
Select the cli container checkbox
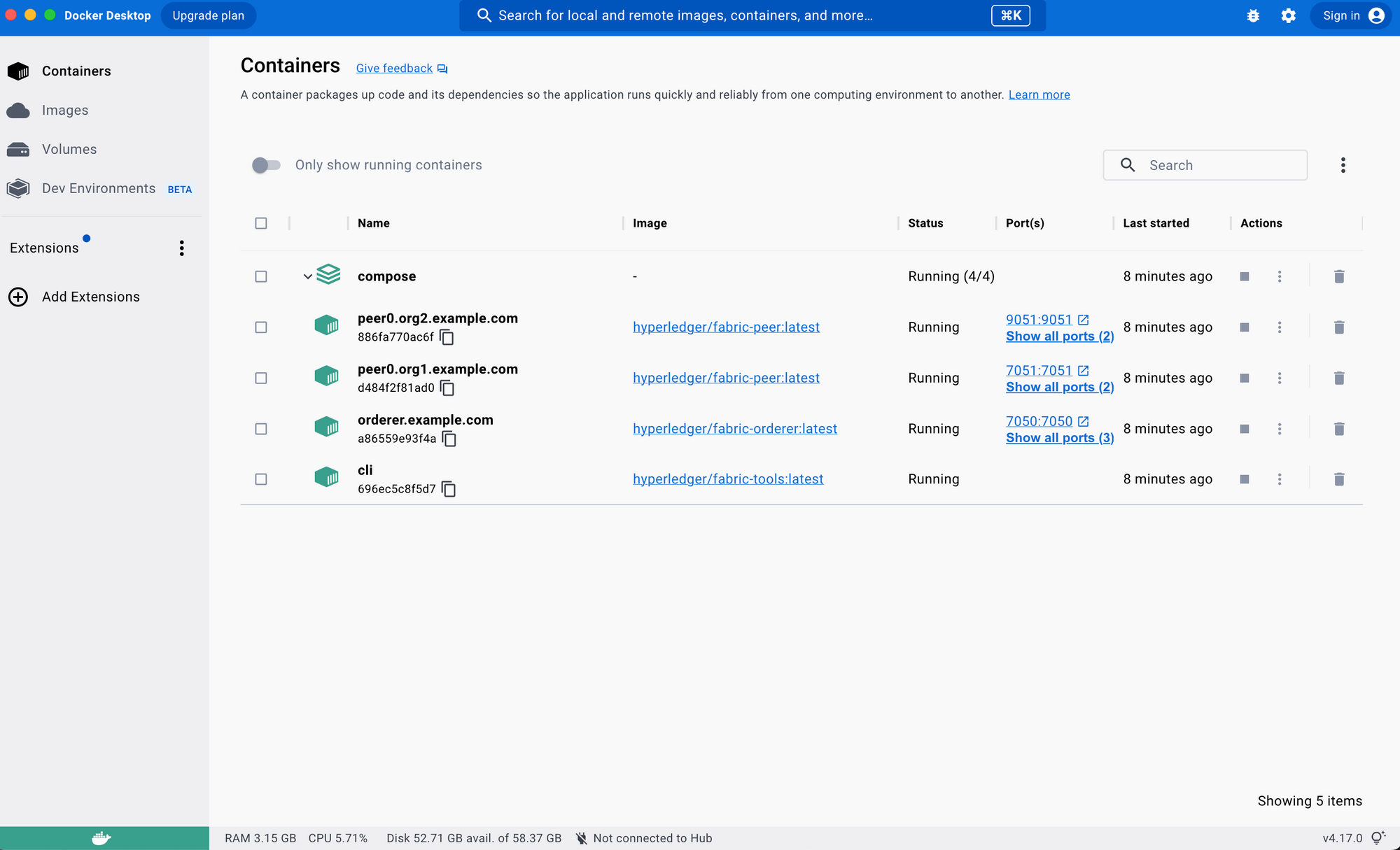point(261,479)
